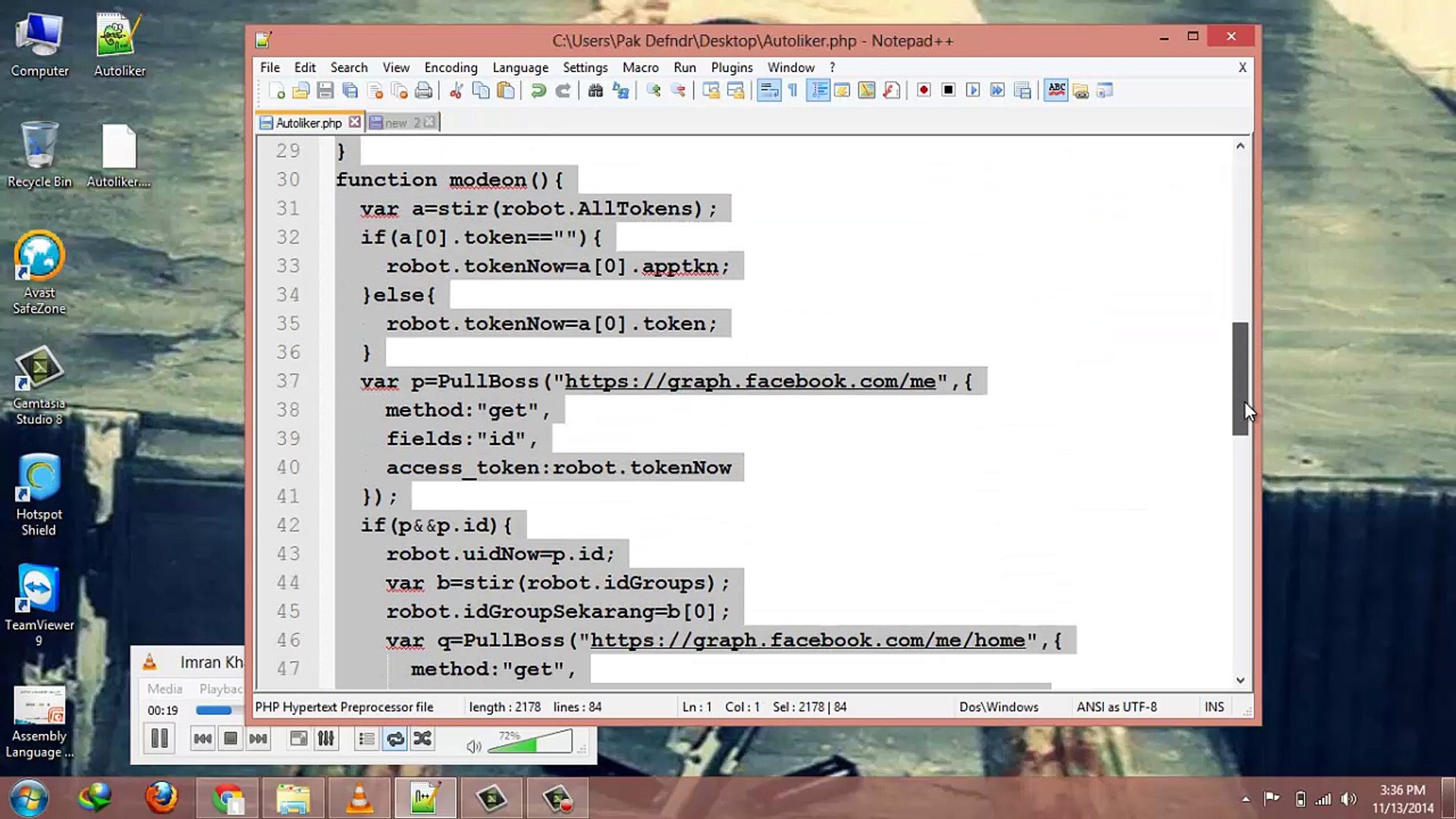Open the Encoding menu
This screenshot has height=819, width=1456.
pyautogui.click(x=450, y=67)
